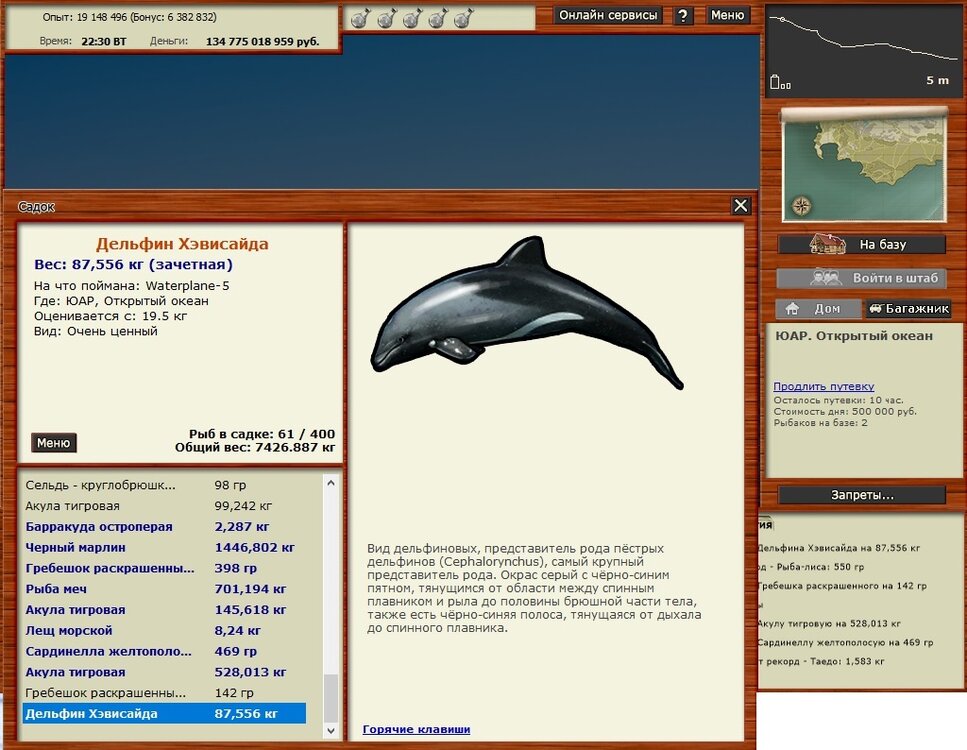
Task: Open the Меню inside the Садок window
Action: [x=54, y=442]
